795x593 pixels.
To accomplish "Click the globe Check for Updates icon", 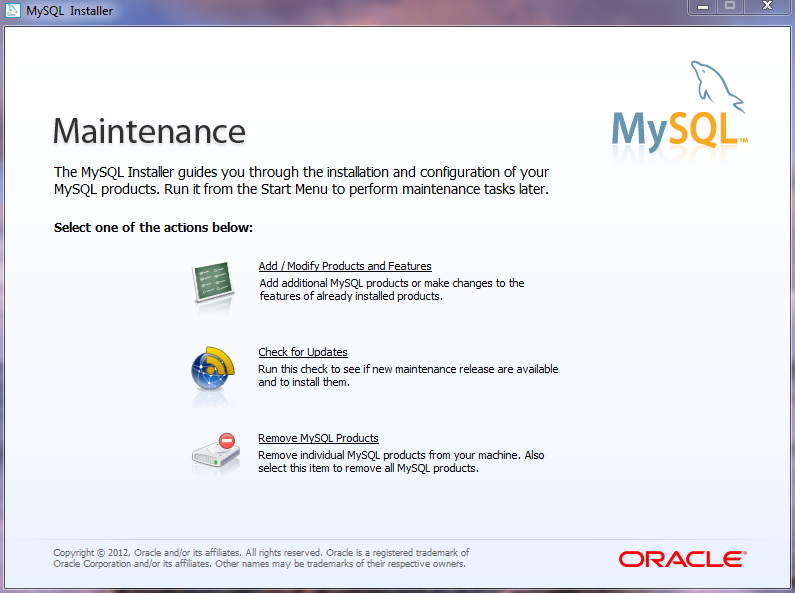I will (x=213, y=368).
